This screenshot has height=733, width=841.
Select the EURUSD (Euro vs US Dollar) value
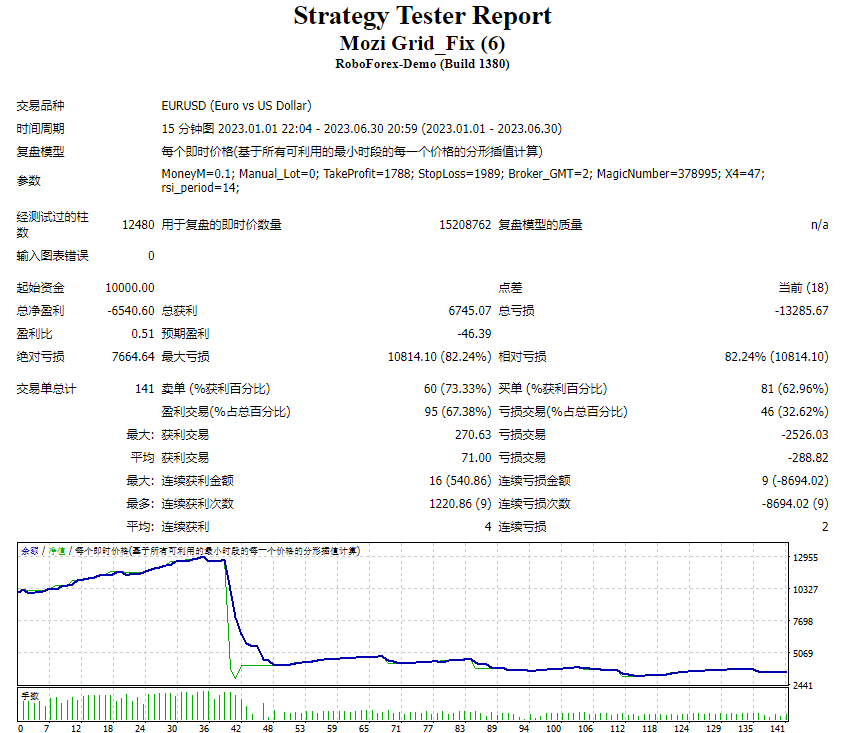236,106
